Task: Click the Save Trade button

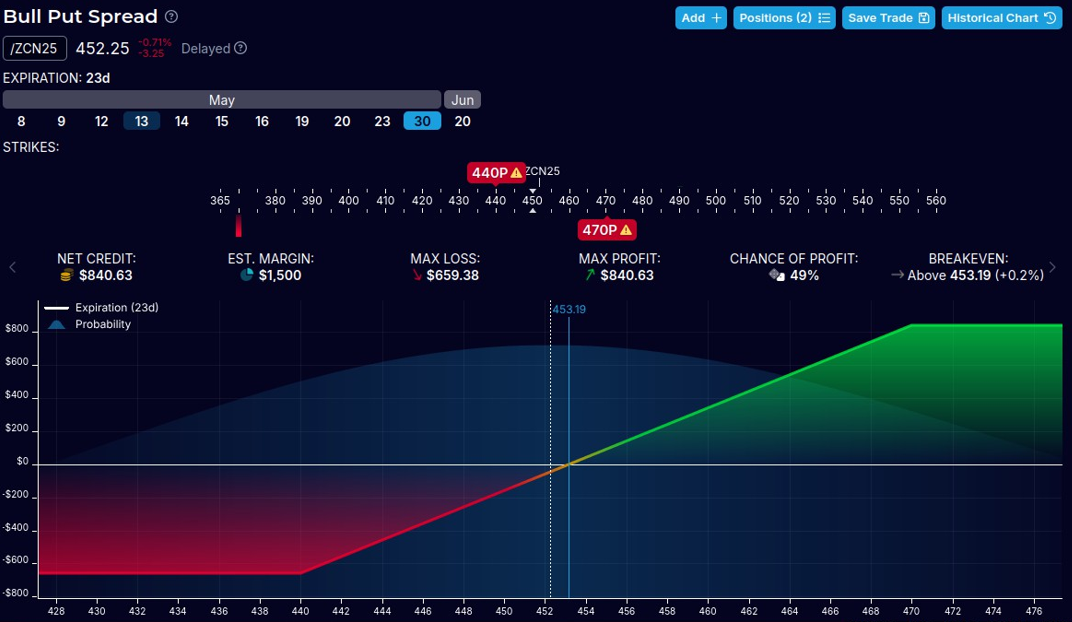Action: (888, 18)
